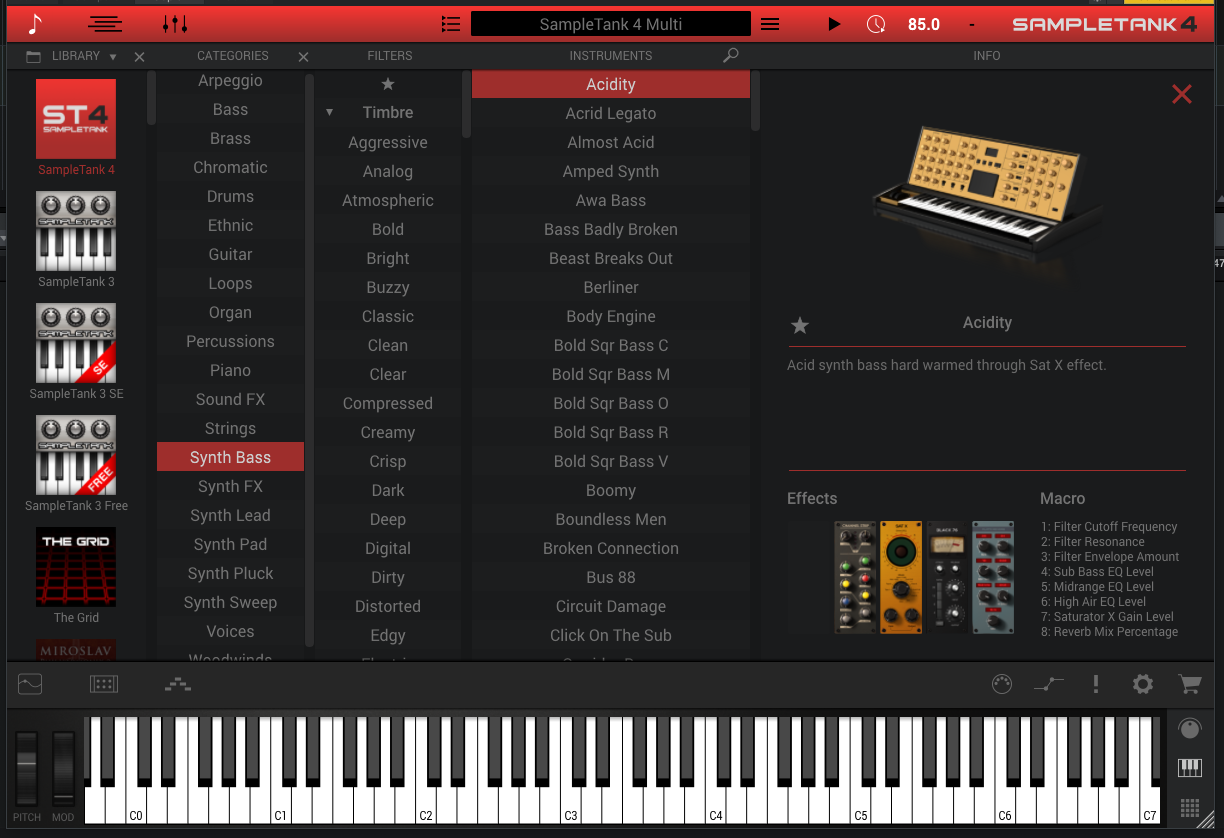The width and height of the screenshot is (1224, 838).
Task: Enable the Digital timbre filter
Action: 388,548
